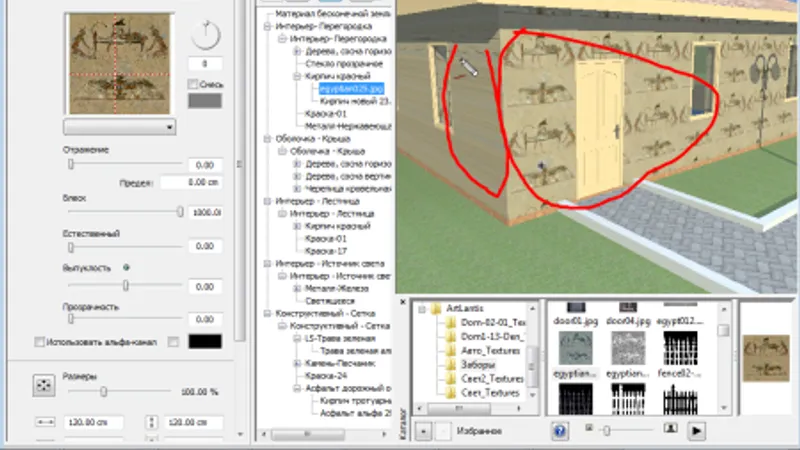Click the horizontal size link icon

[x=45, y=422]
